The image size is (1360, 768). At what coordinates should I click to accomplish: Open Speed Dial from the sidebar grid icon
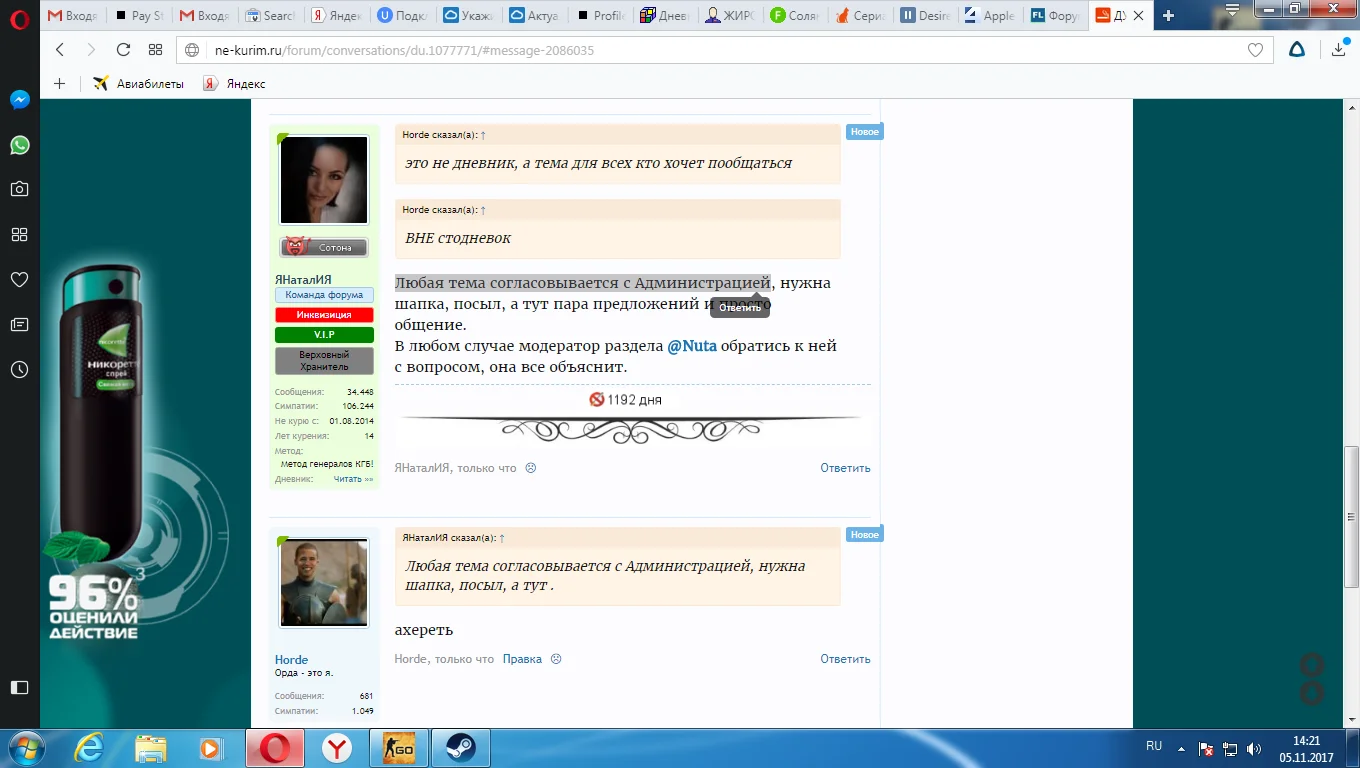(19, 234)
